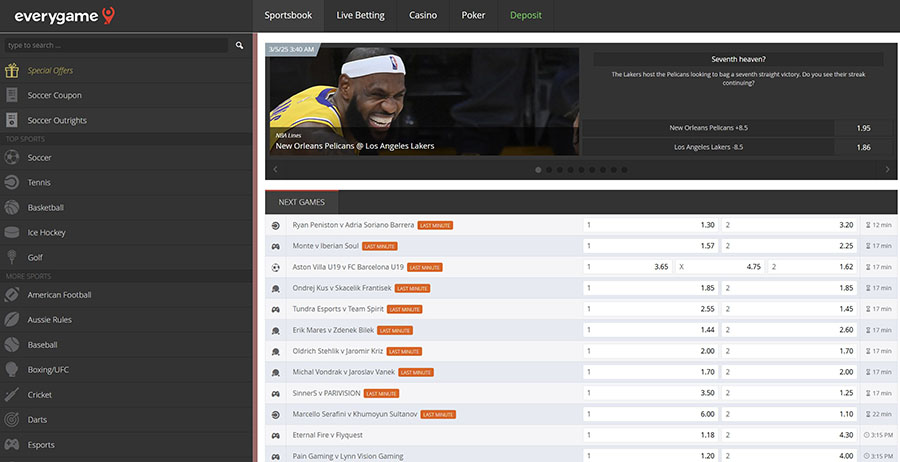Pick Iberian Soul to win at 2.25
Viewport: 900px width, 462px height.
point(789,246)
